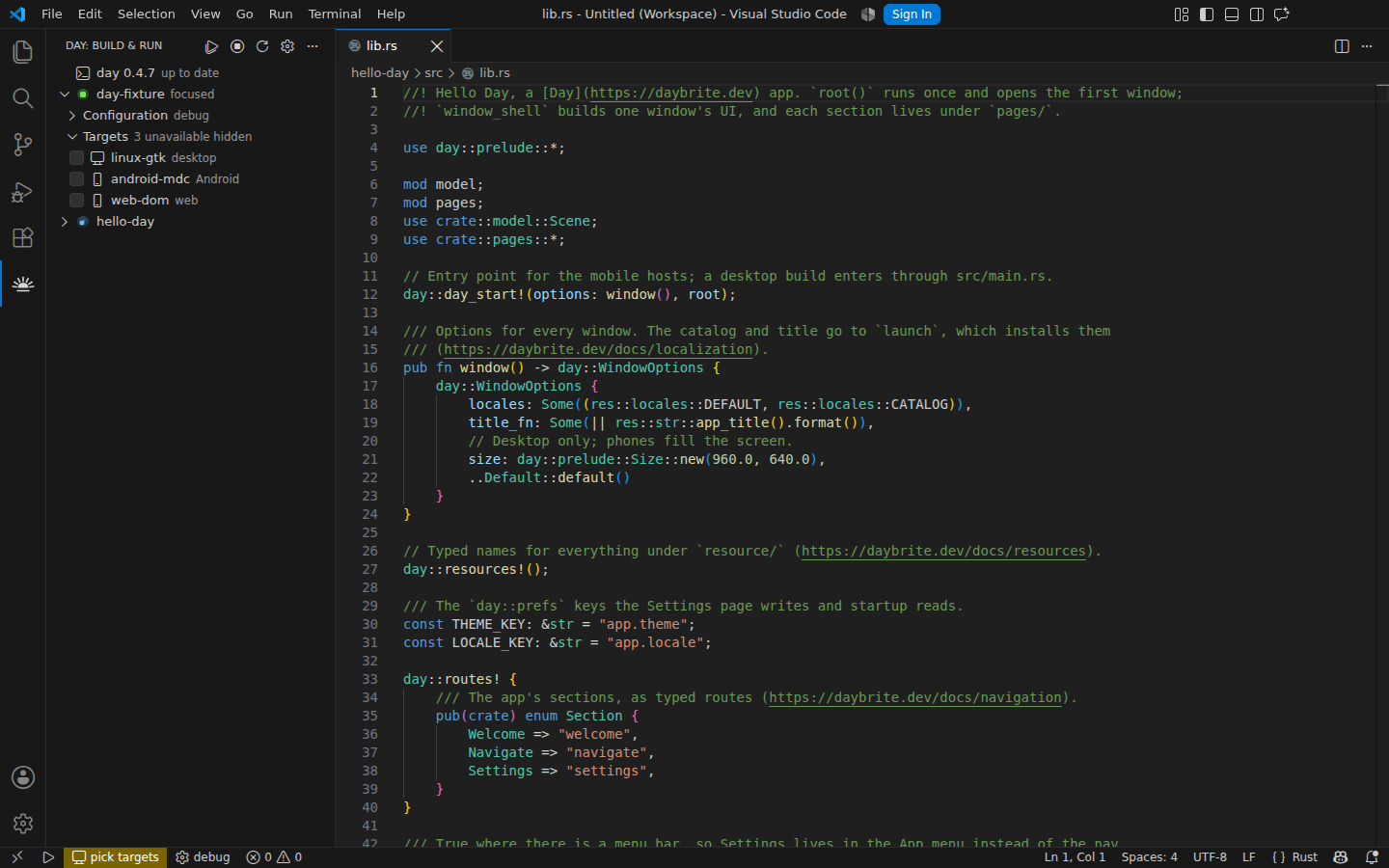Open notifications bell in status bar
The image size is (1389, 868).
1372,857
